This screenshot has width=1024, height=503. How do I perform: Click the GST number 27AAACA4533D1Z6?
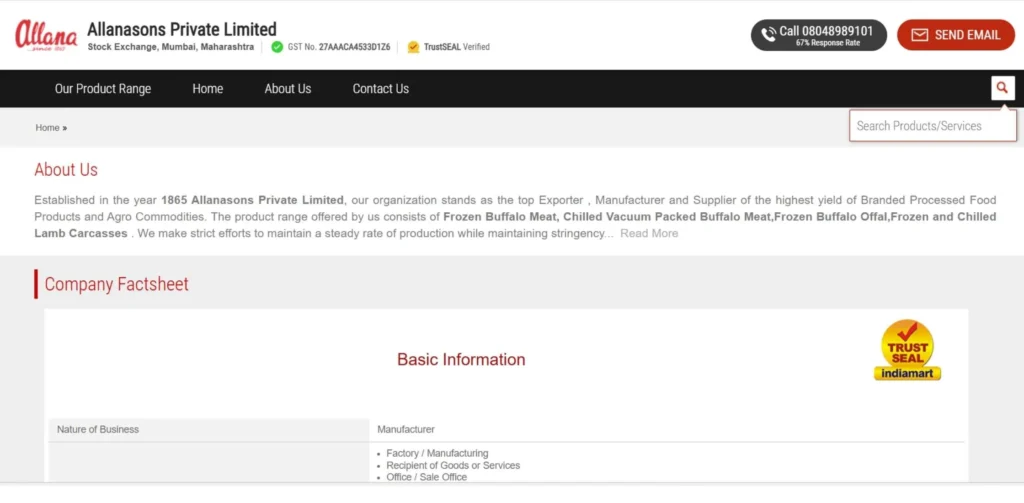click(354, 47)
